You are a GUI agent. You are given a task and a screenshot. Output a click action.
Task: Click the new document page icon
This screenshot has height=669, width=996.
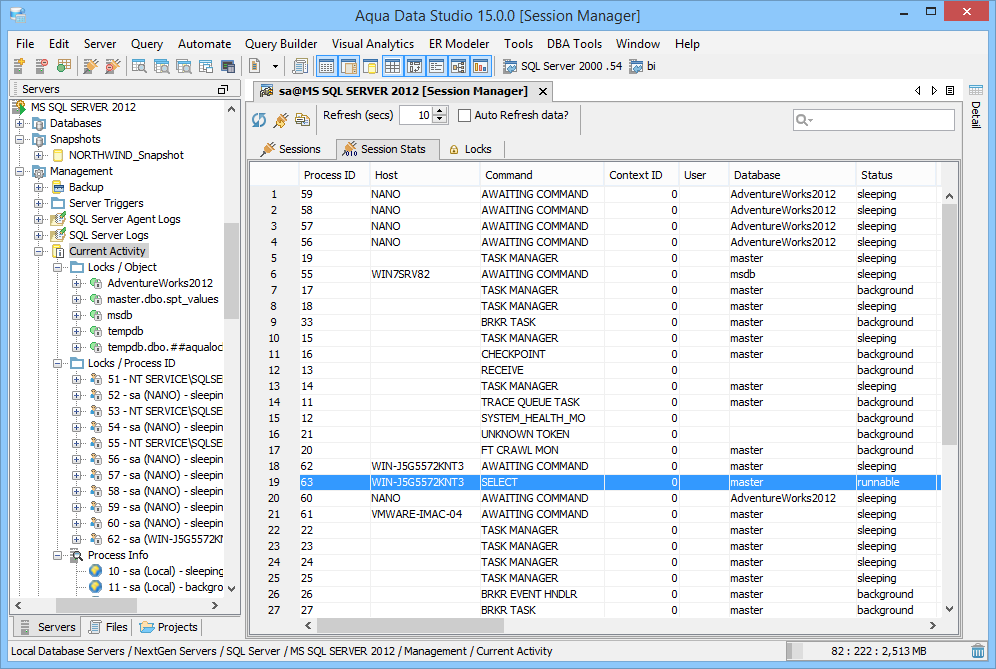(255, 66)
